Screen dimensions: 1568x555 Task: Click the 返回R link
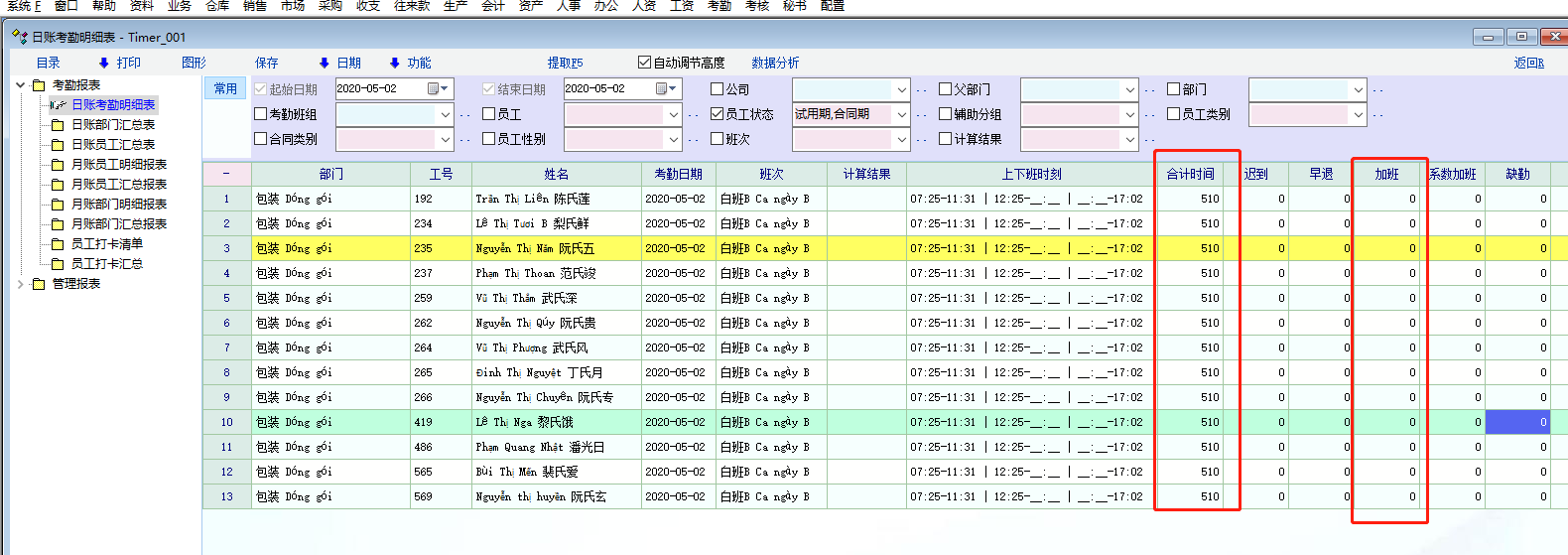point(1528,64)
